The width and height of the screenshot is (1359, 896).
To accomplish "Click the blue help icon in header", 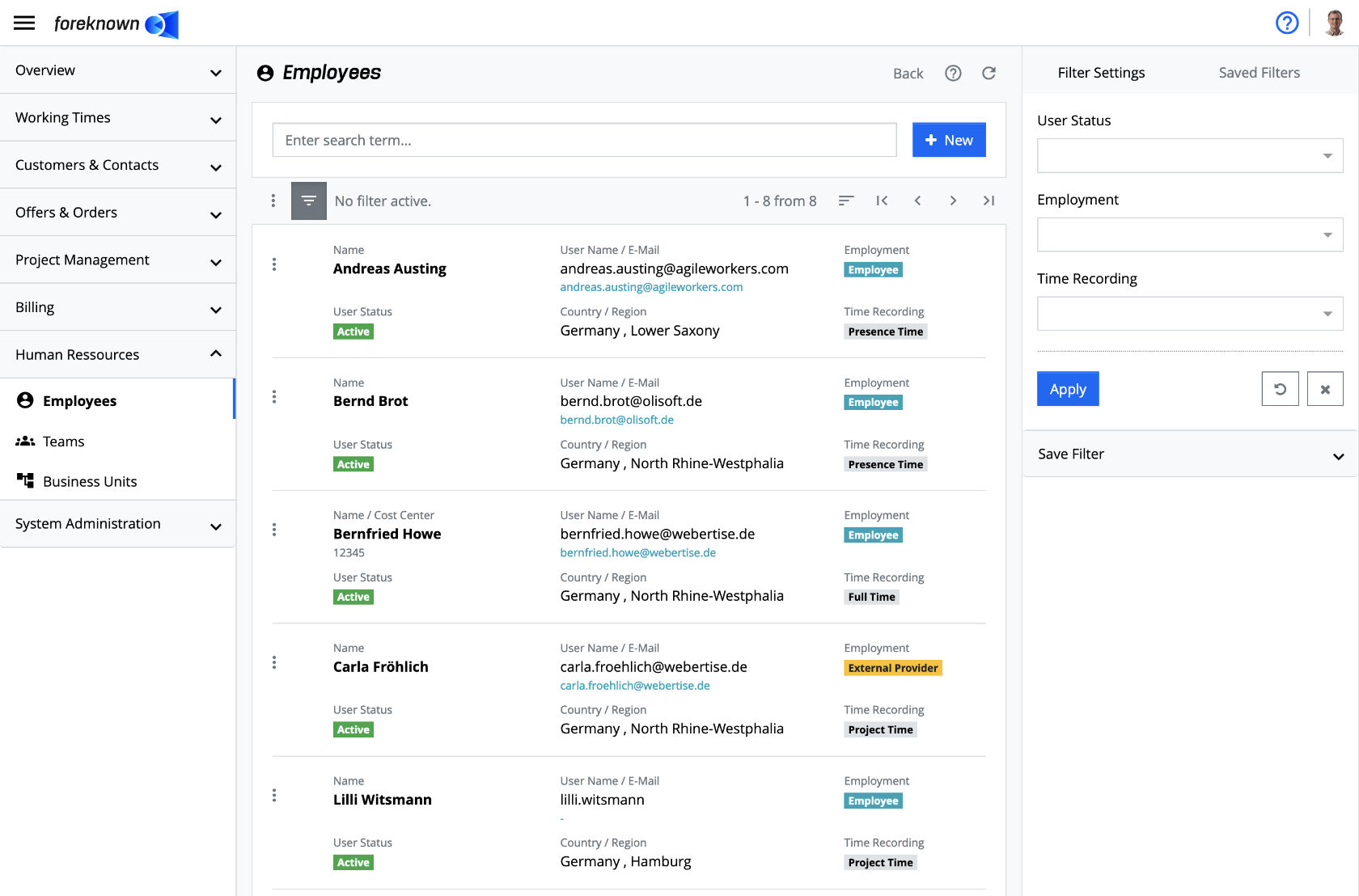I will pyautogui.click(x=1286, y=23).
